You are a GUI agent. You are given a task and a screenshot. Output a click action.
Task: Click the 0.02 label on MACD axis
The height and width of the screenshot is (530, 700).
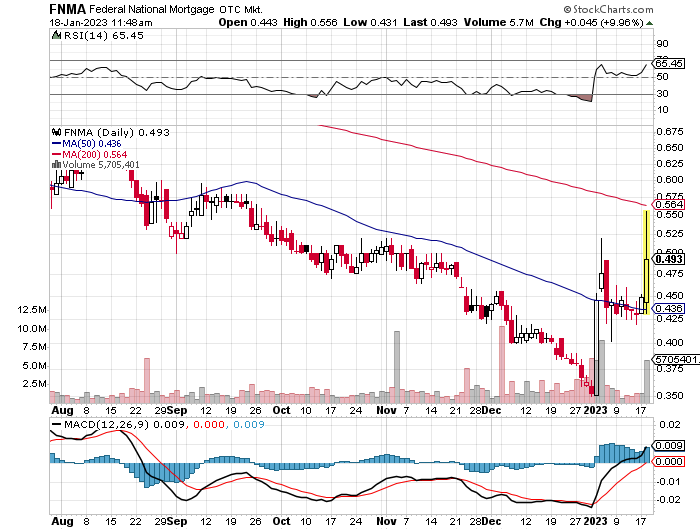[670, 425]
